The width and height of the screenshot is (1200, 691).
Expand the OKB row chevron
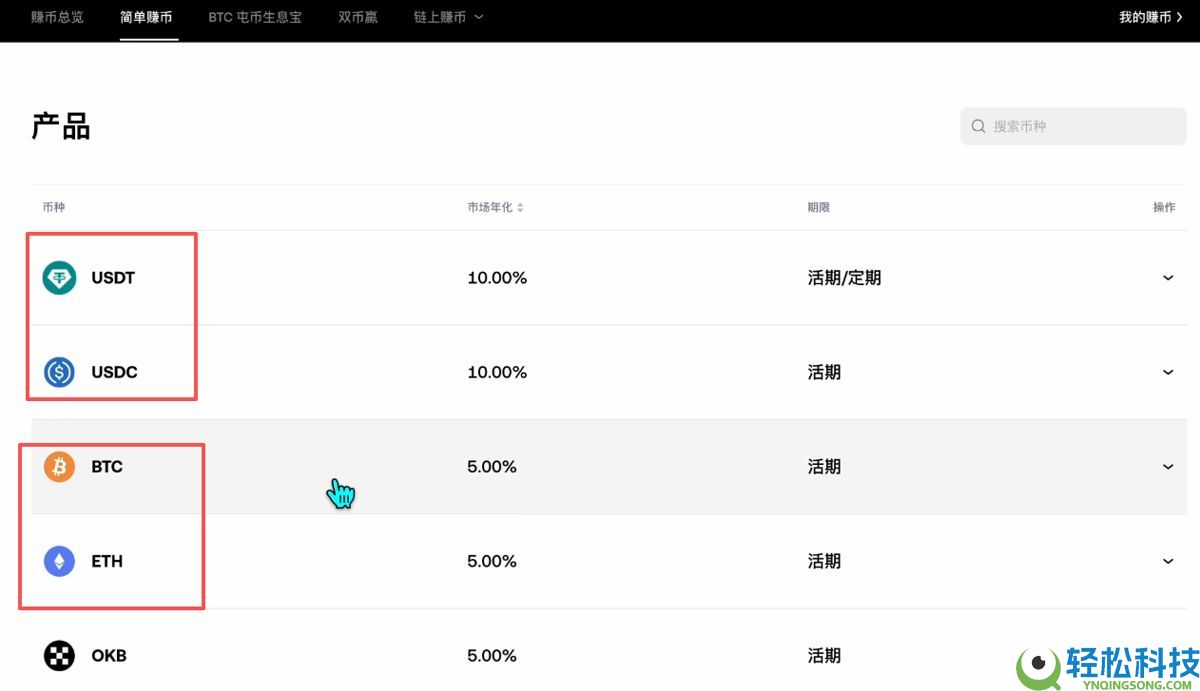click(1168, 655)
